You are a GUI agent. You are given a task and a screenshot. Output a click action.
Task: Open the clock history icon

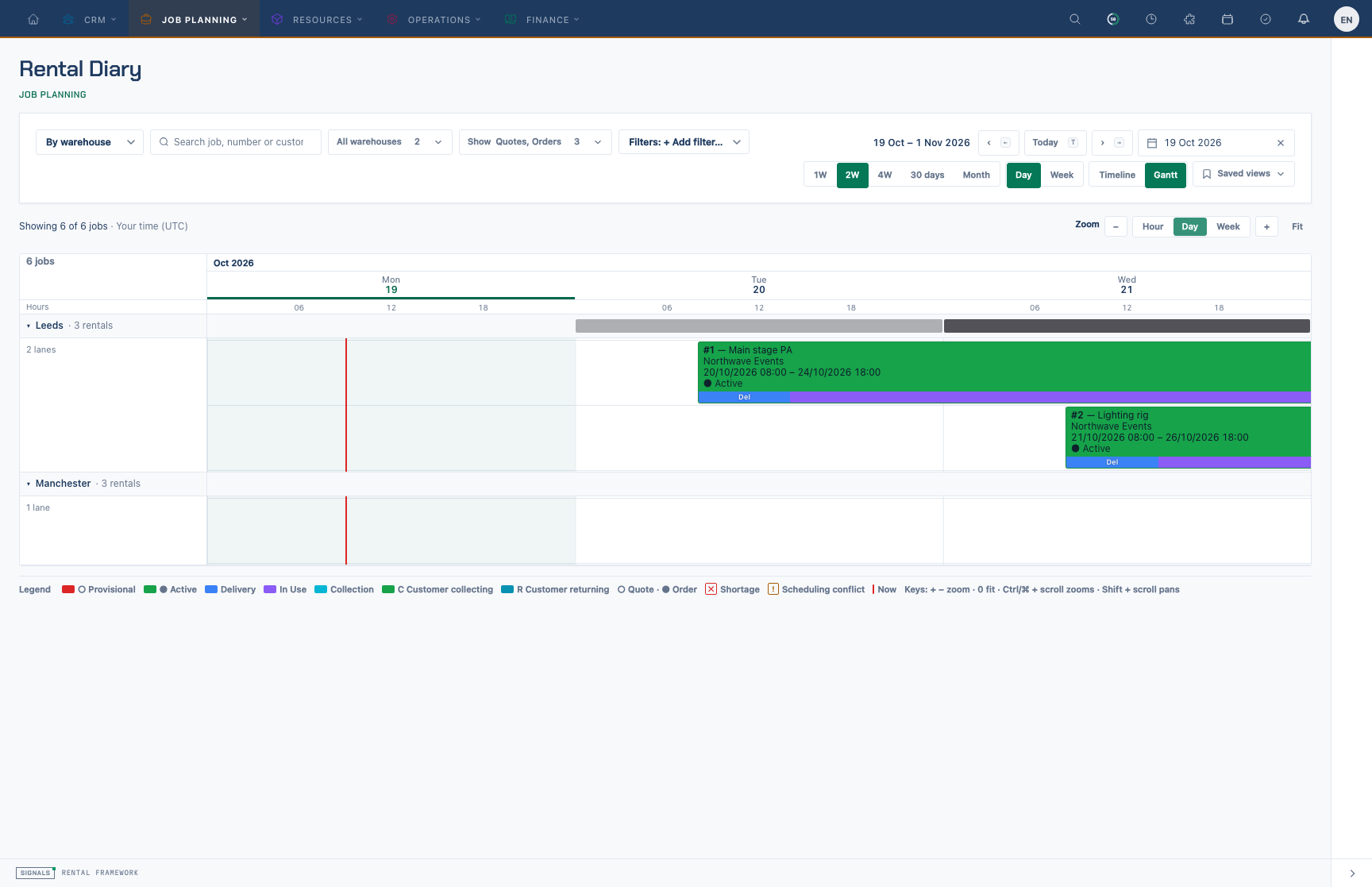tap(1151, 19)
